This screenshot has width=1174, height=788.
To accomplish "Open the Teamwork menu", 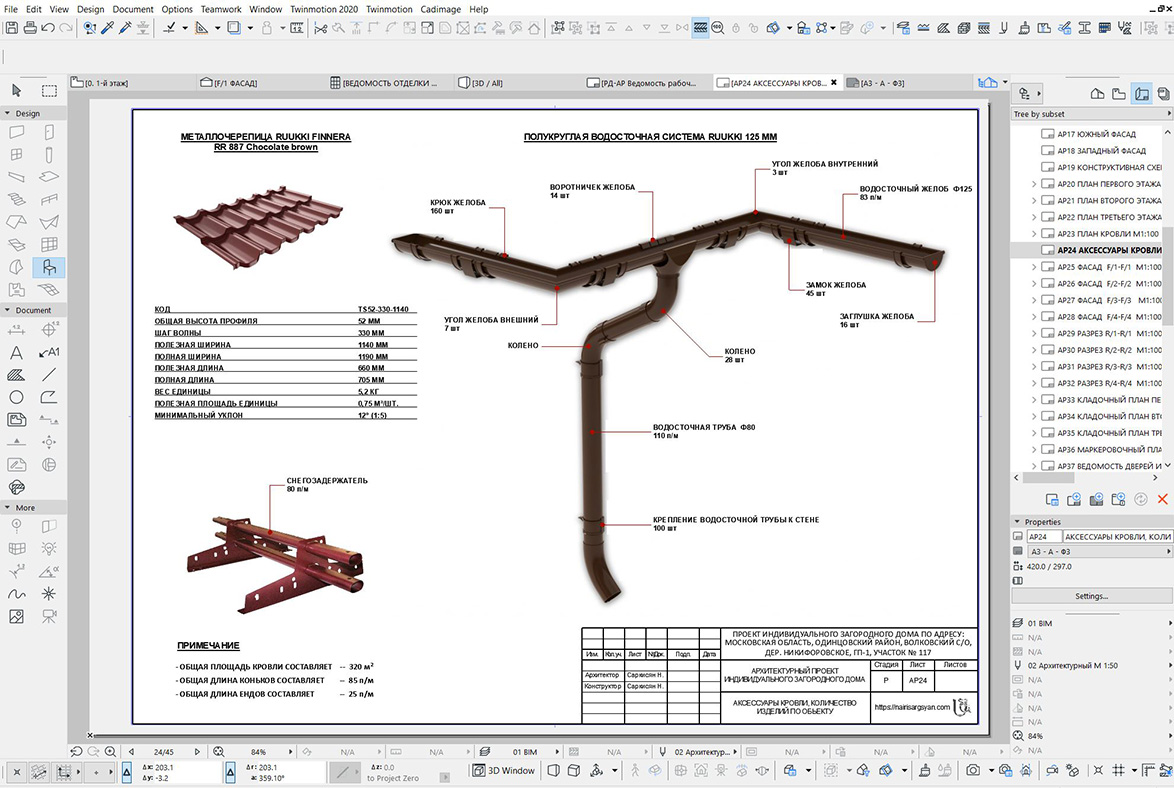I will [x=221, y=9].
